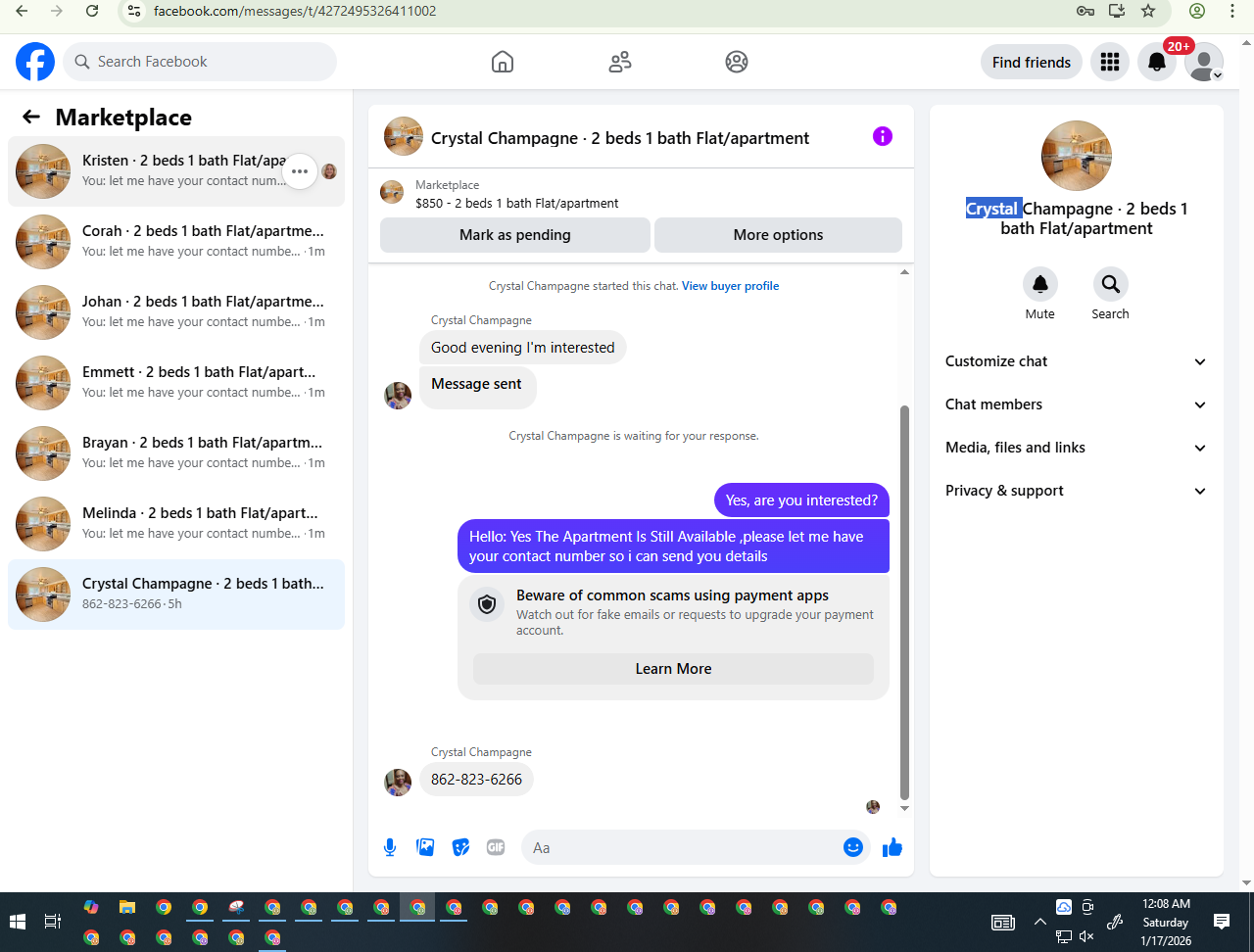
Task: Open the options menu for Kristen's chat
Action: [300, 171]
